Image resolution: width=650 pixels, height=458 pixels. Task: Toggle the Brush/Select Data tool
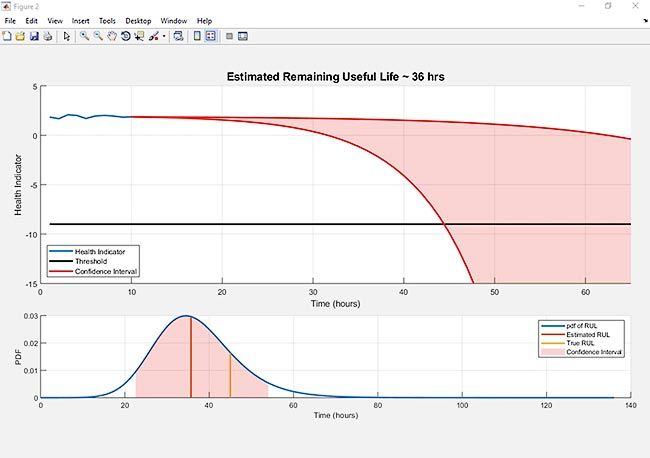tap(154, 36)
